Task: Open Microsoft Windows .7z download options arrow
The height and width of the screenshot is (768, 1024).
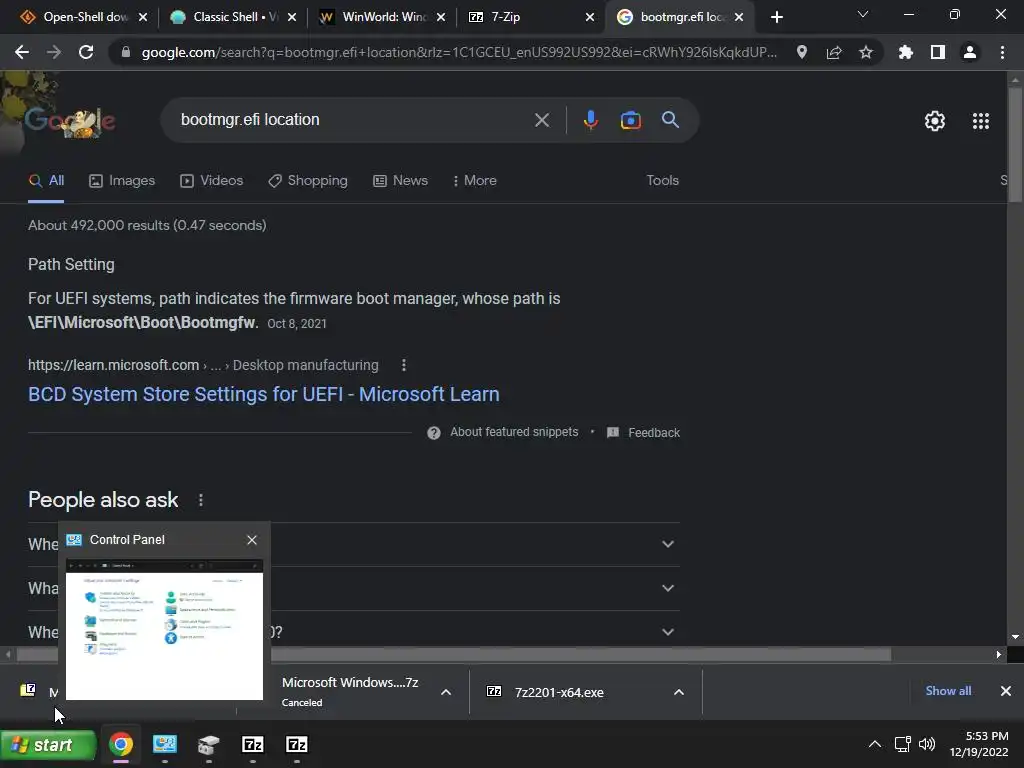Action: [446, 692]
